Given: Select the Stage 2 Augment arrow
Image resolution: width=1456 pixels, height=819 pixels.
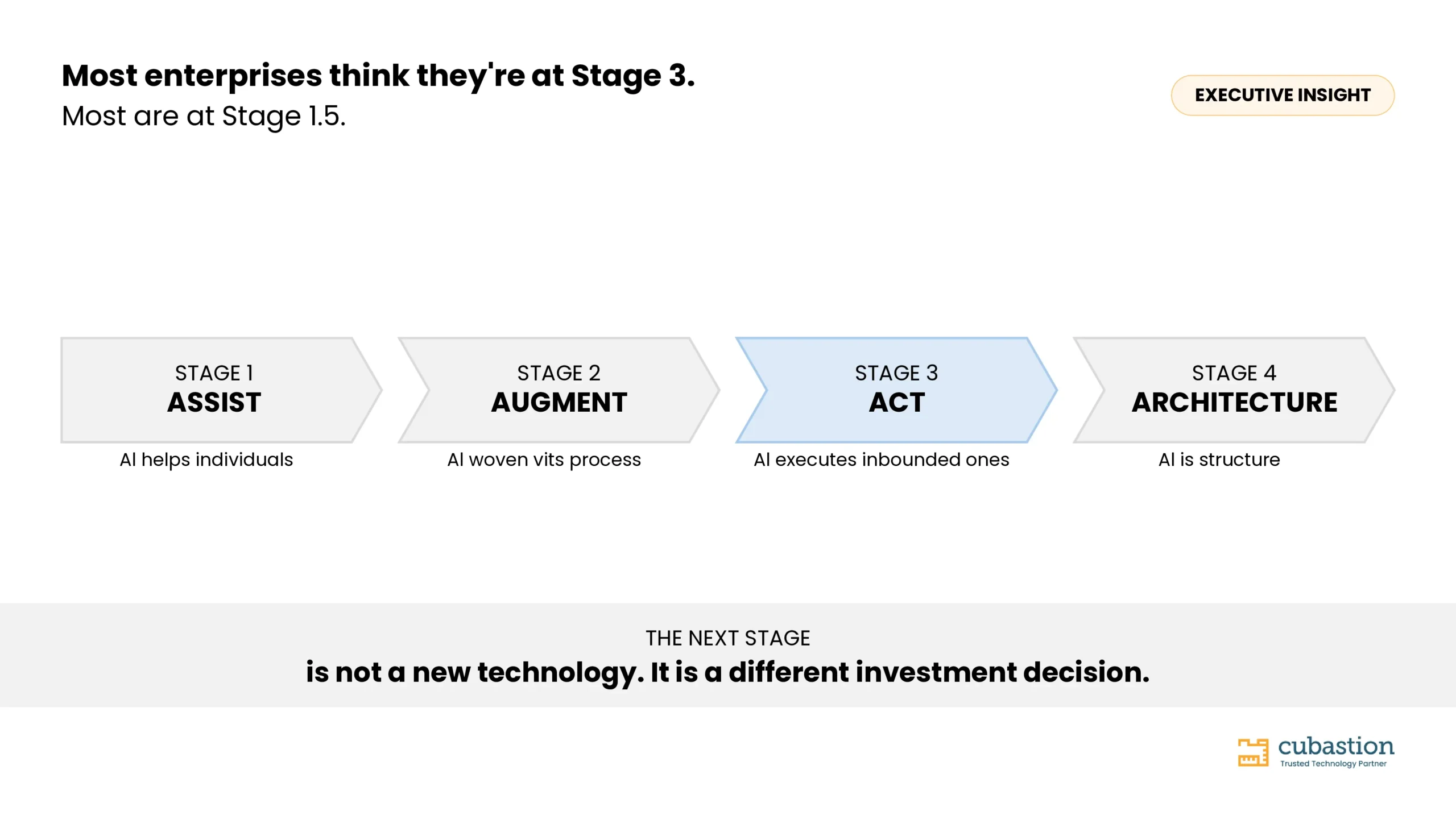Looking at the screenshot, I should (x=559, y=390).
